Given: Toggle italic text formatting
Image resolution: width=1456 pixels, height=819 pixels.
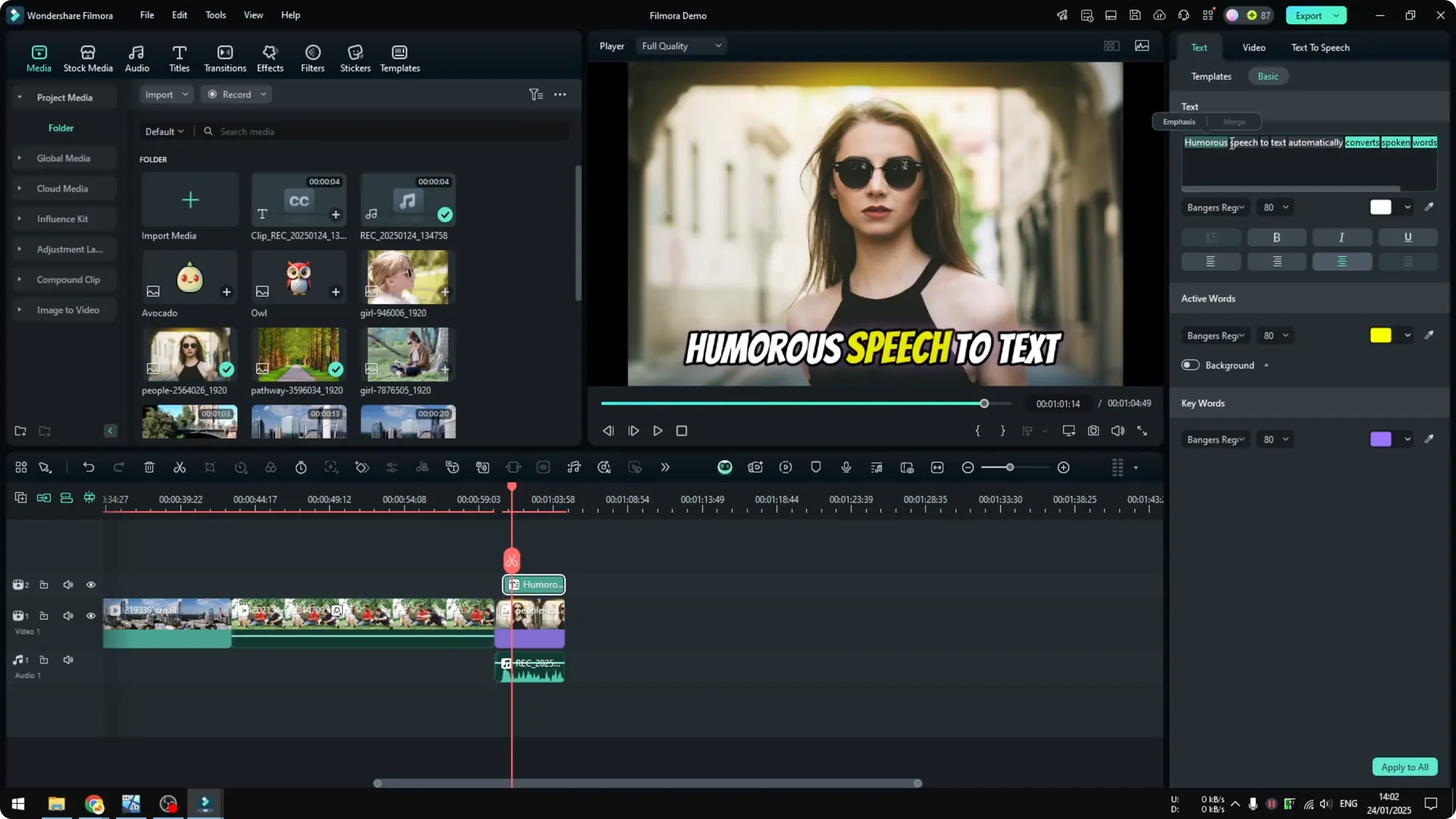Looking at the screenshot, I should [1342, 237].
